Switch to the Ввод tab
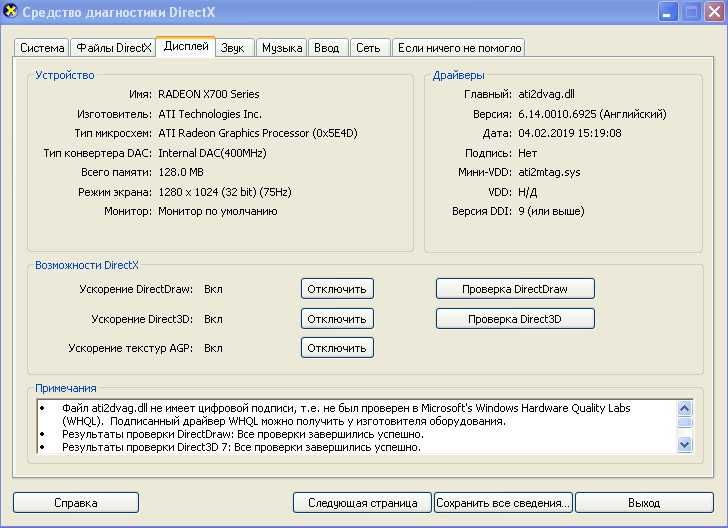The height and width of the screenshot is (528, 728). [x=328, y=48]
